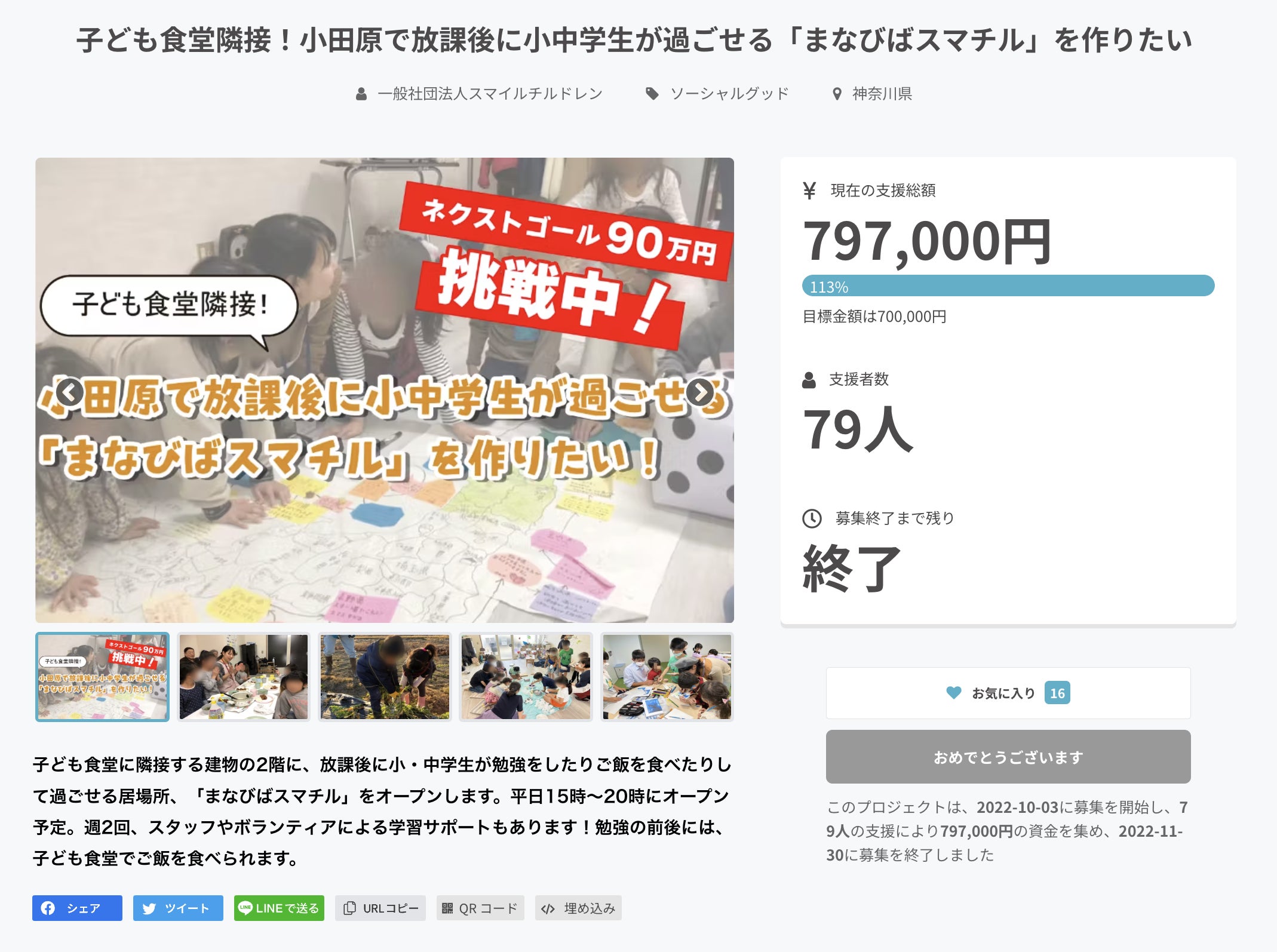Click the ソーシャルグッド category tag
The height and width of the screenshot is (952, 1277).
click(729, 94)
